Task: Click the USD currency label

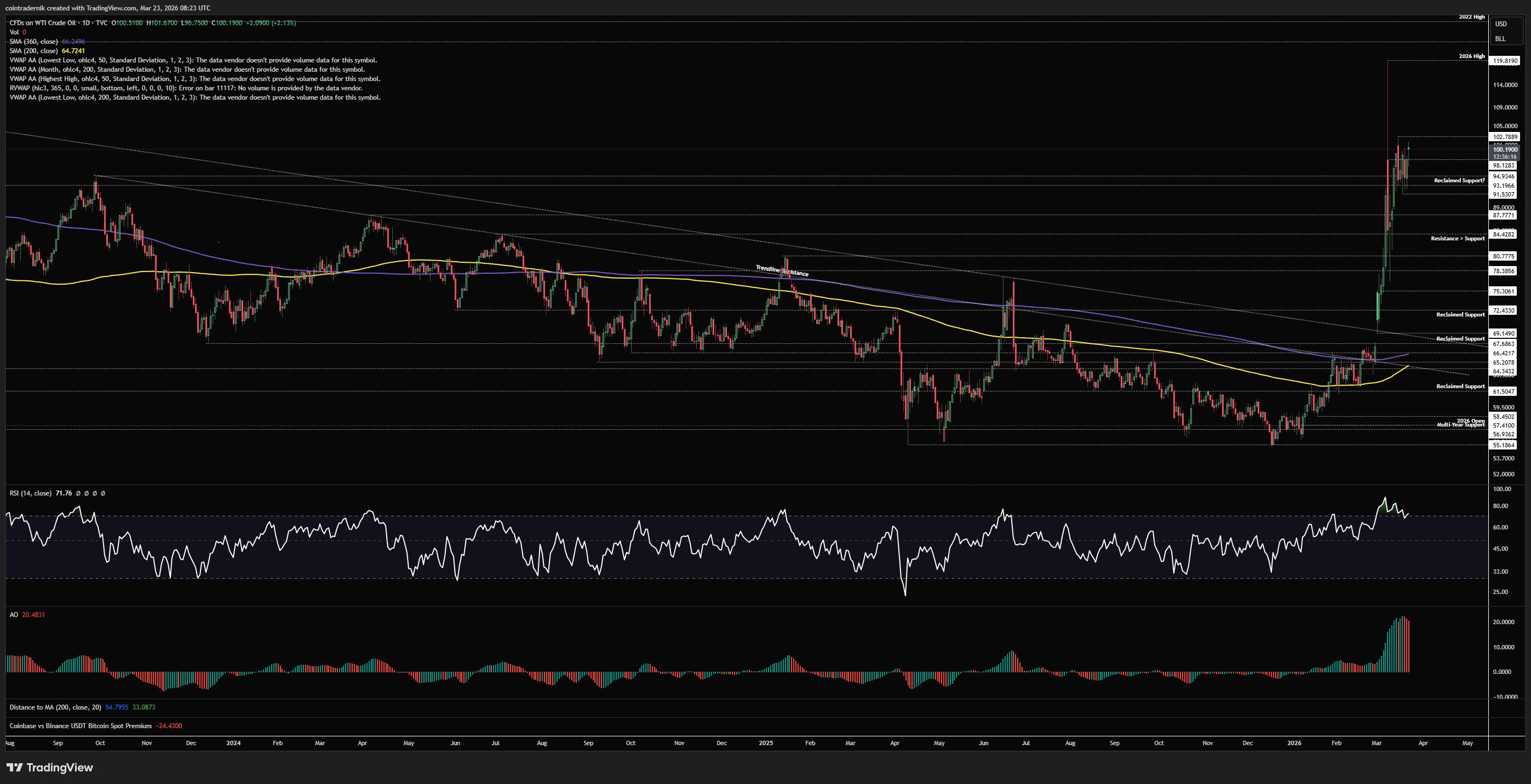Action: pyautogui.click(x=1501, y=24)
